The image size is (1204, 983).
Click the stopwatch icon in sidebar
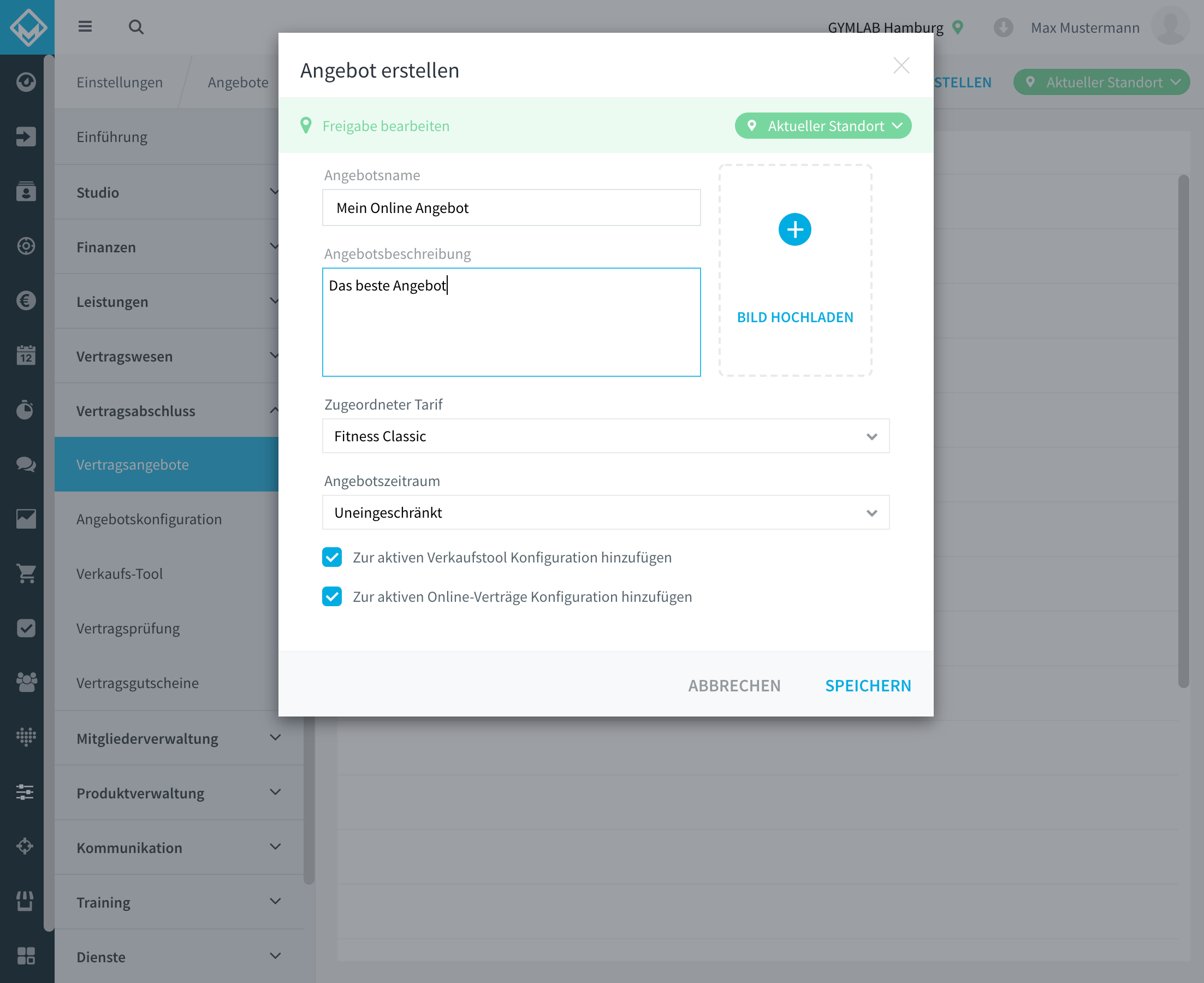tap(25, 410)
